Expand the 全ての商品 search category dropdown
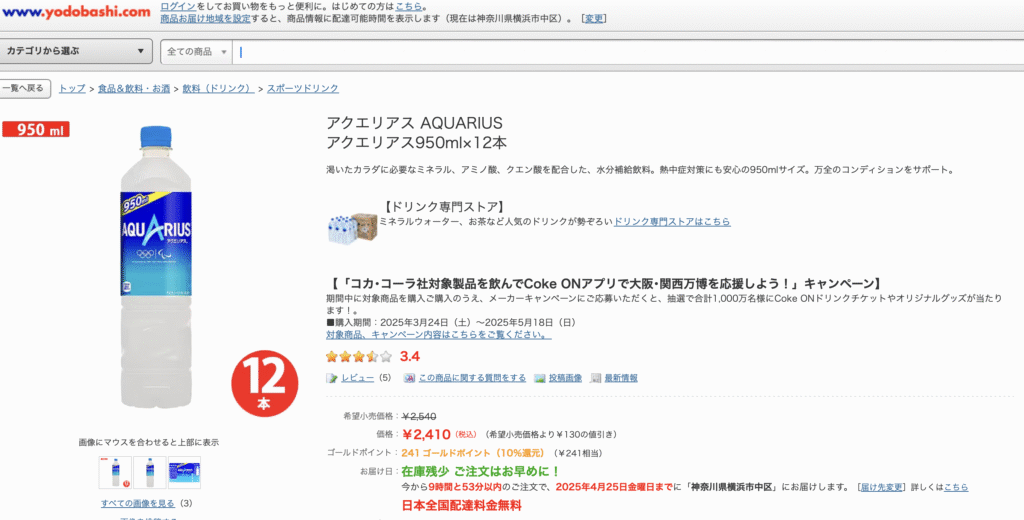Image resolution: width=1024 pixels, height=520 pixels. (197, 52)
